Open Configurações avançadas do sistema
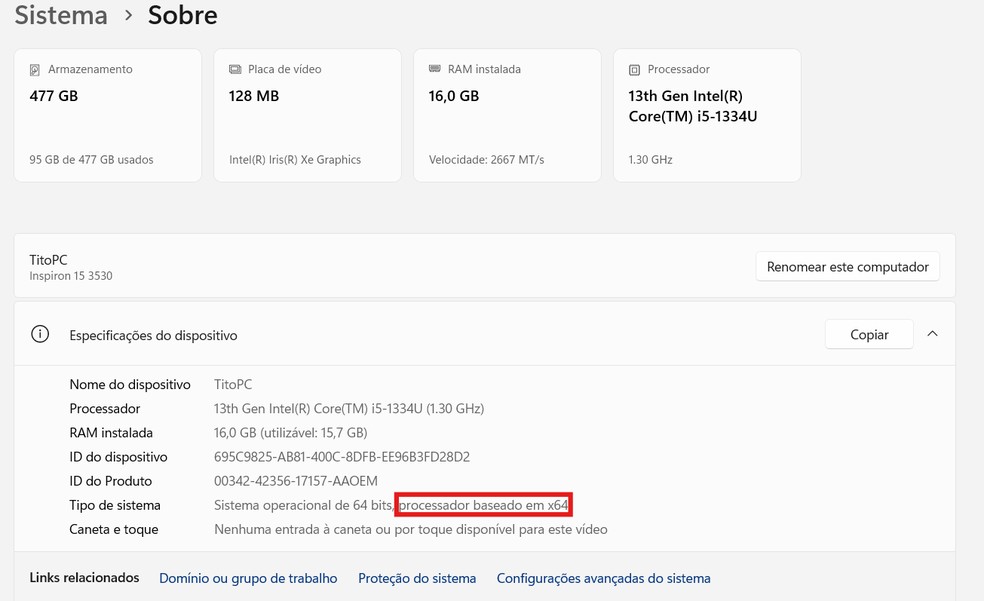This screenshot has width=984, height=601. [603, 577]
